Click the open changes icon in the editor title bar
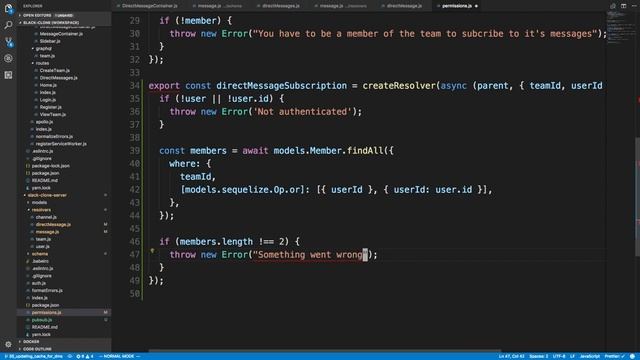 pos(613,6)
